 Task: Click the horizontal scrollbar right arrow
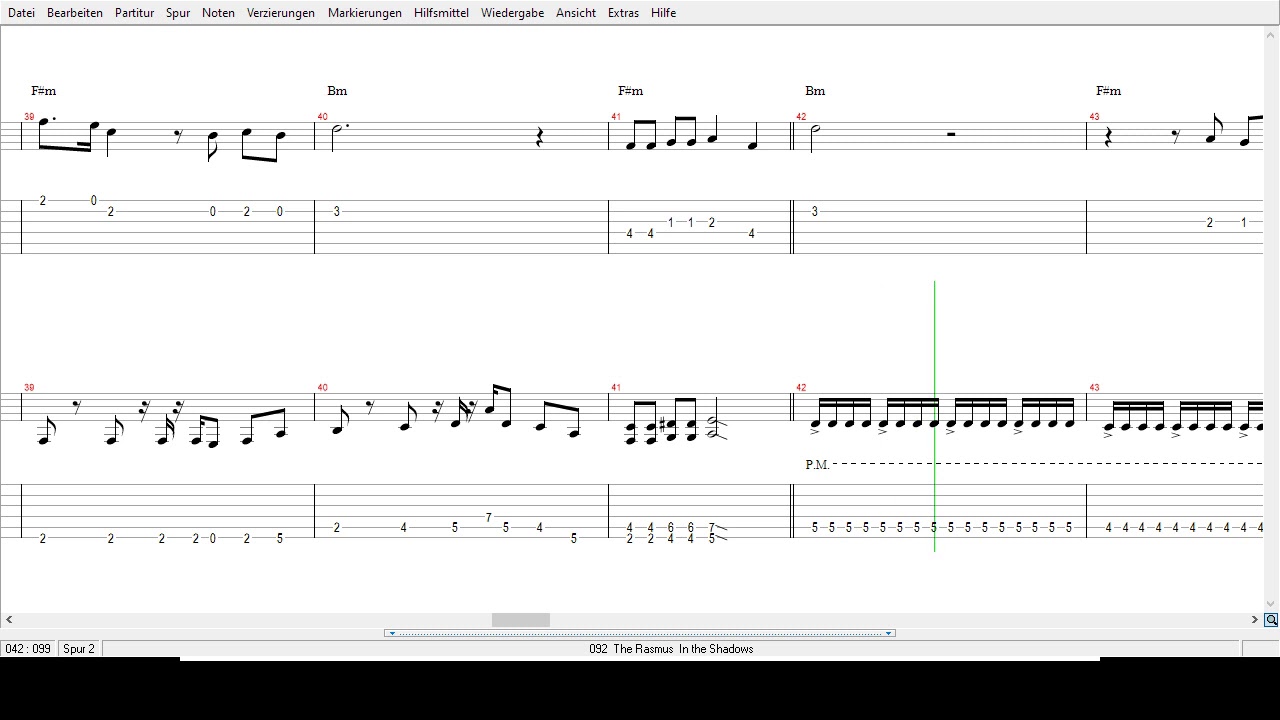tap(1255, 620)
